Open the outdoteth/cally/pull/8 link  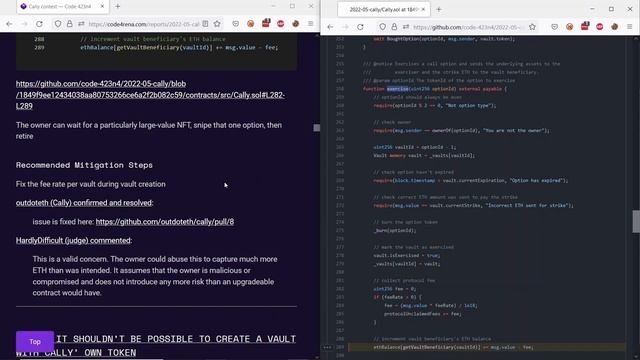click(164, 222)
